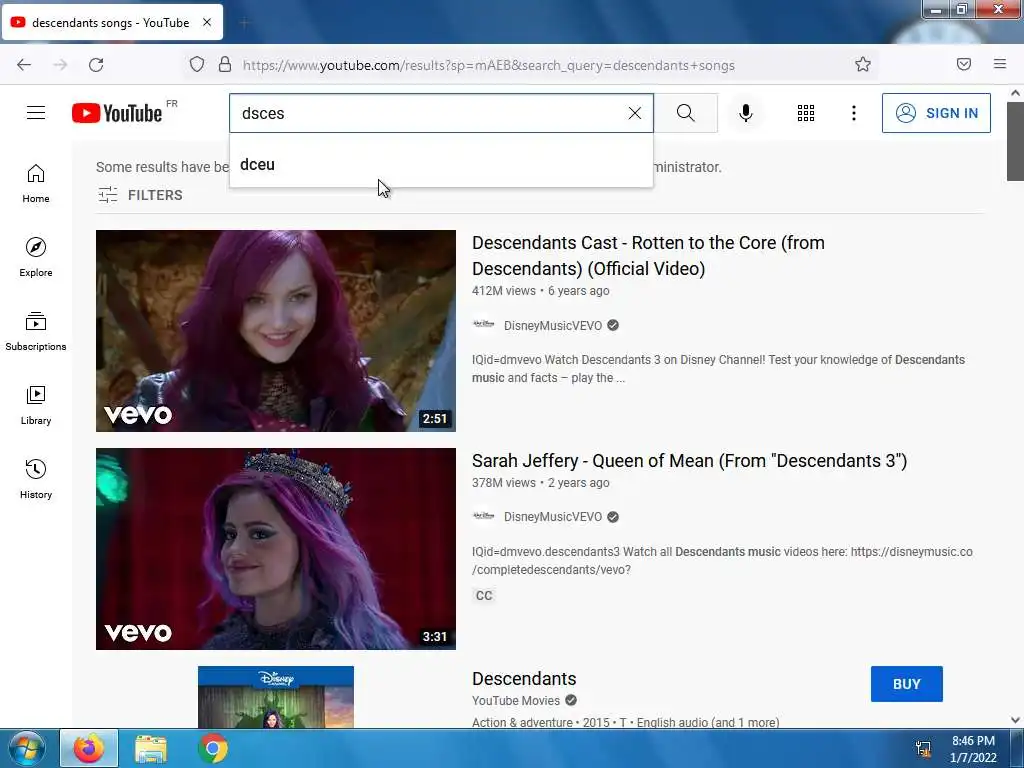Go to the YouTube logo home
The height and width of the screenshot is (768, 1024).
(117, 113)
